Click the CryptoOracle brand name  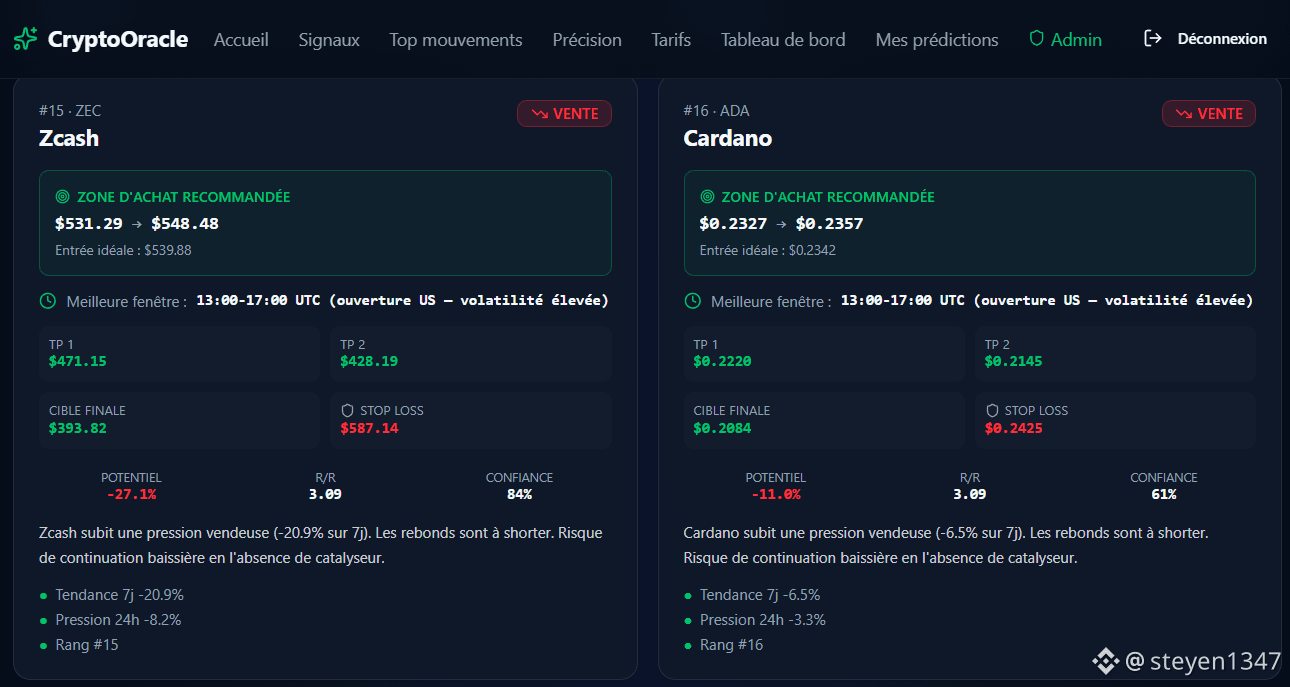[118, 39]
